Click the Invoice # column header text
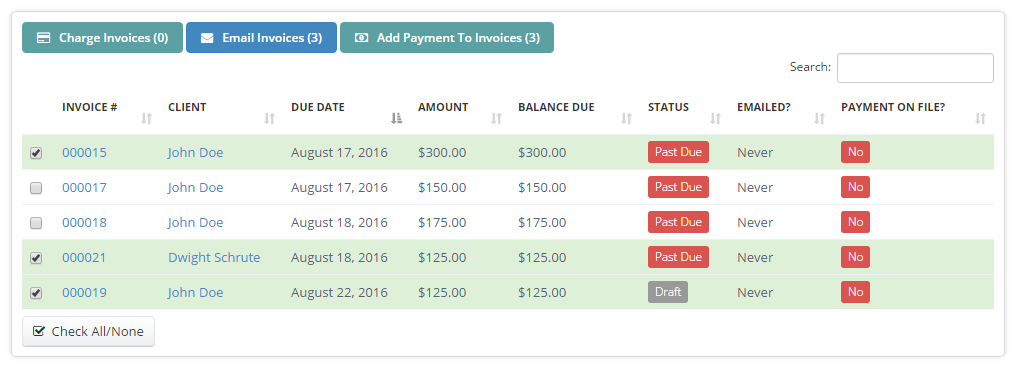1014x368 pixels. [89, 107]
